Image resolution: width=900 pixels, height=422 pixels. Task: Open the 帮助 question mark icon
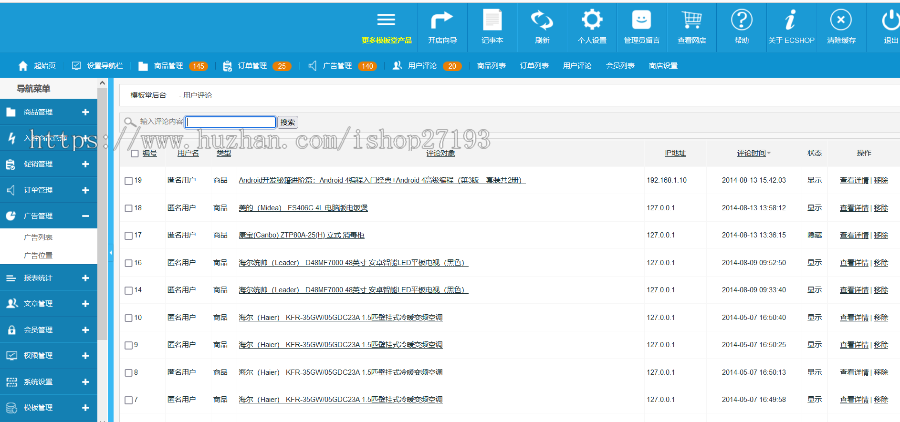point(742,20)
